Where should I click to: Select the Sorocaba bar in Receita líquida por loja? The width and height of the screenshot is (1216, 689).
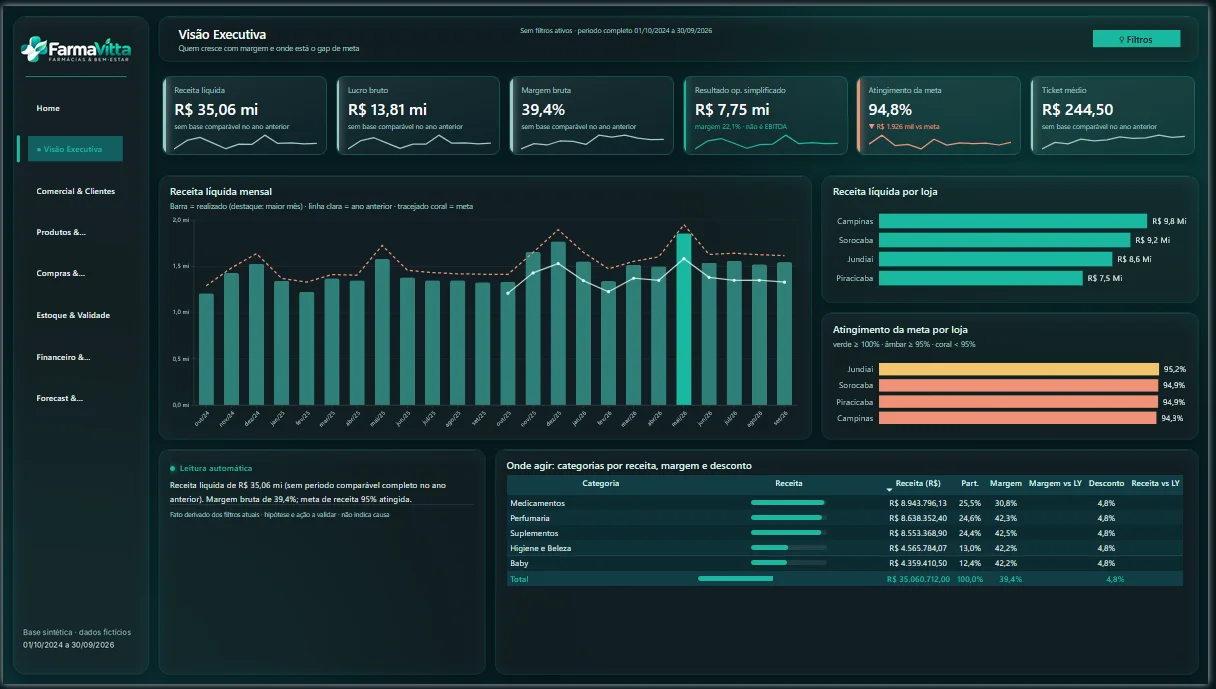point(1005,240)
